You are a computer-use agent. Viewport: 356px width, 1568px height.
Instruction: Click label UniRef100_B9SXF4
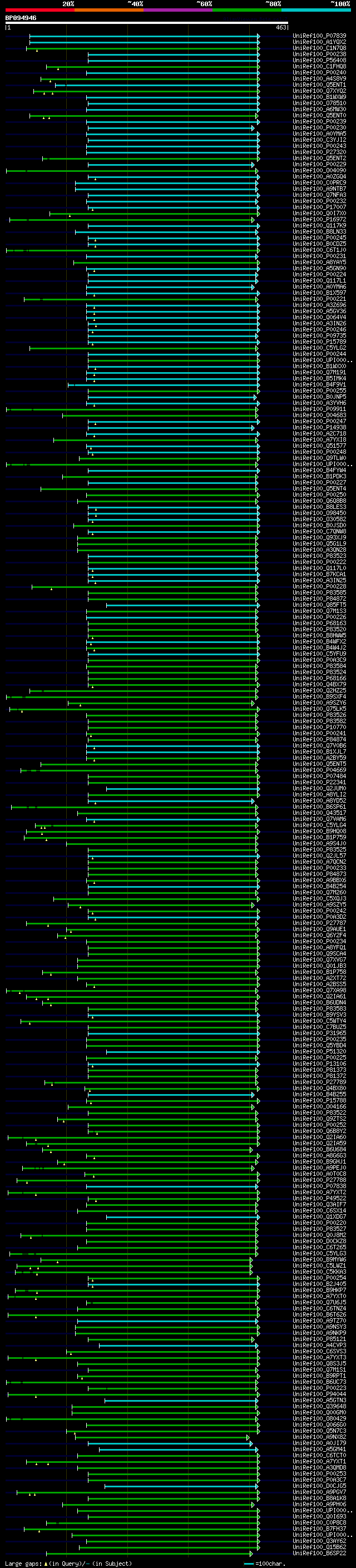(x=319, y=696)
